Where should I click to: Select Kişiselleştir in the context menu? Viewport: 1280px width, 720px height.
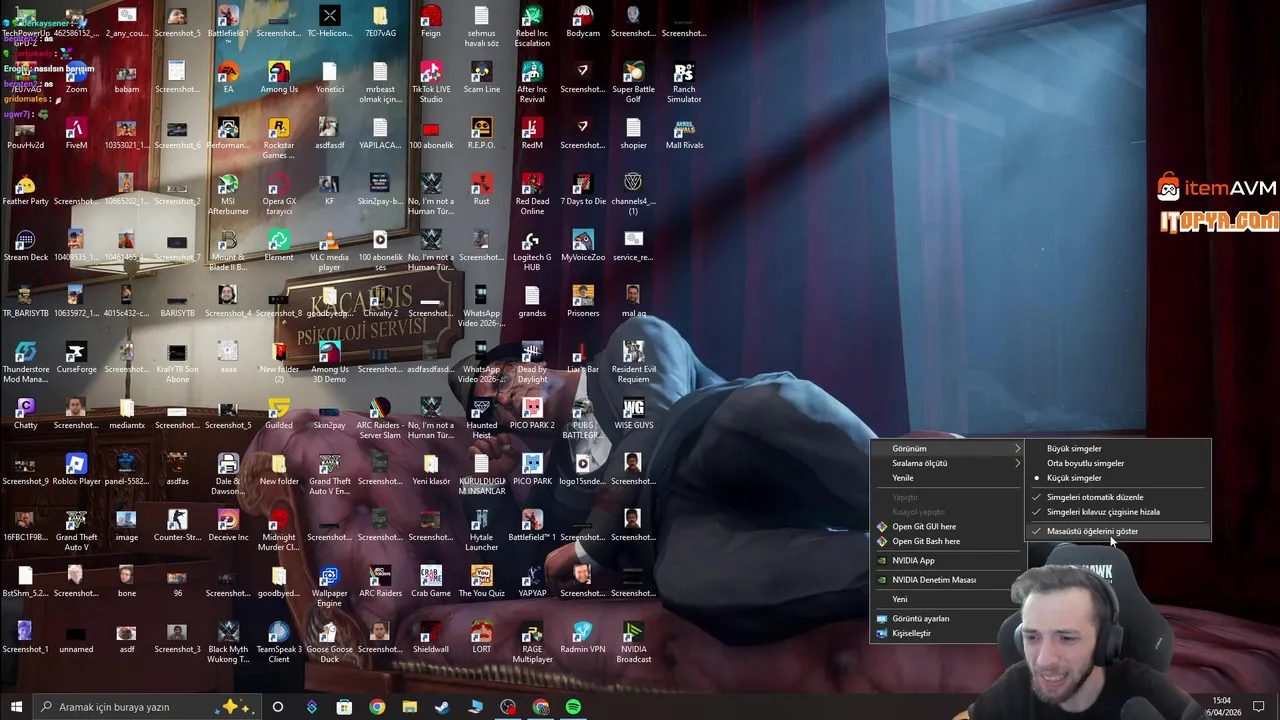(x=911, y=633)
